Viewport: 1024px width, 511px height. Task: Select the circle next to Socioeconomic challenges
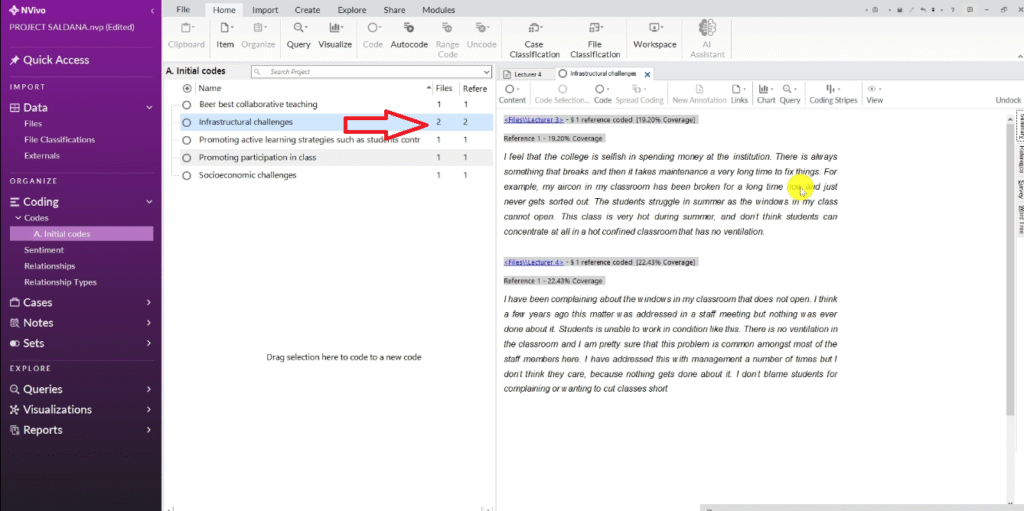pos(187,175)
